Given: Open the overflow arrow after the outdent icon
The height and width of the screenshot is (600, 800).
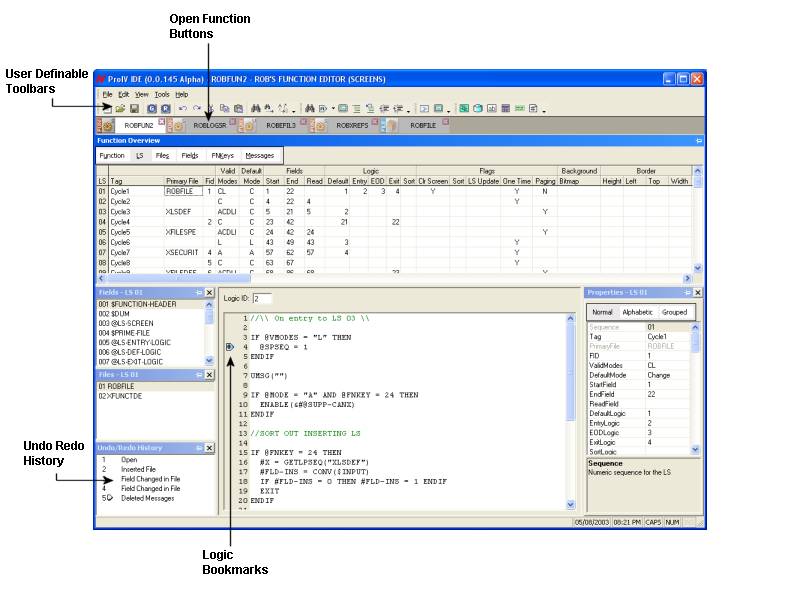Looking at the screenshot, I should [x=409, y=111].
